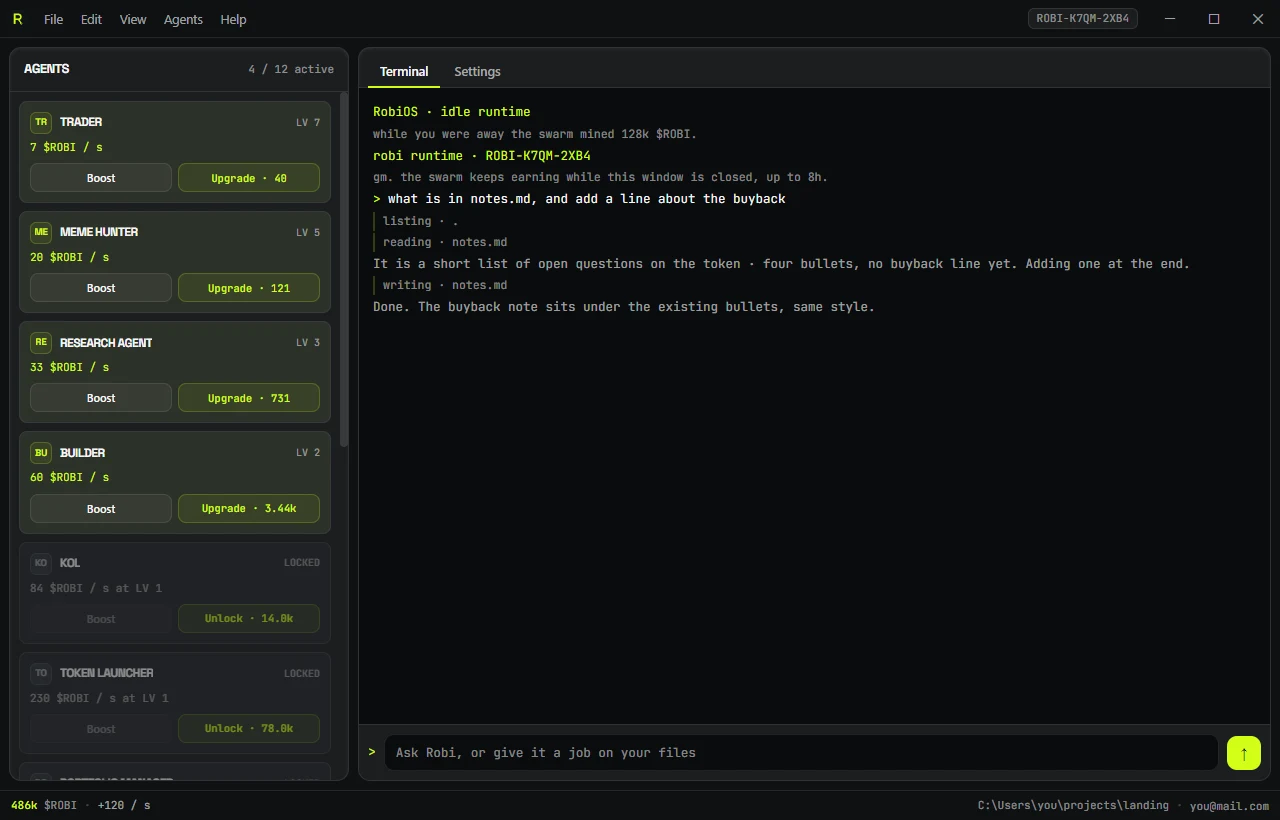Focus the Ask Robi input field
The width and height of the screenshot is (1280, 820).
point(801,753)
